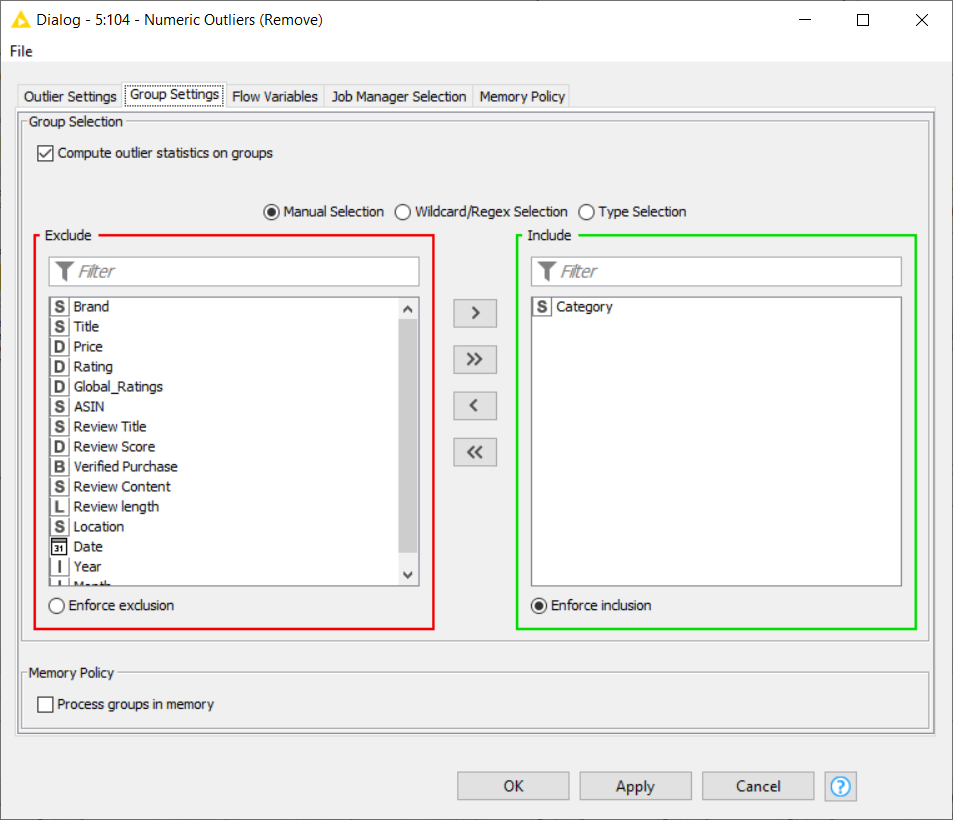Open the File menu
Image resolution: width=953 pixels, height=820 pixels.
(21, 51)
